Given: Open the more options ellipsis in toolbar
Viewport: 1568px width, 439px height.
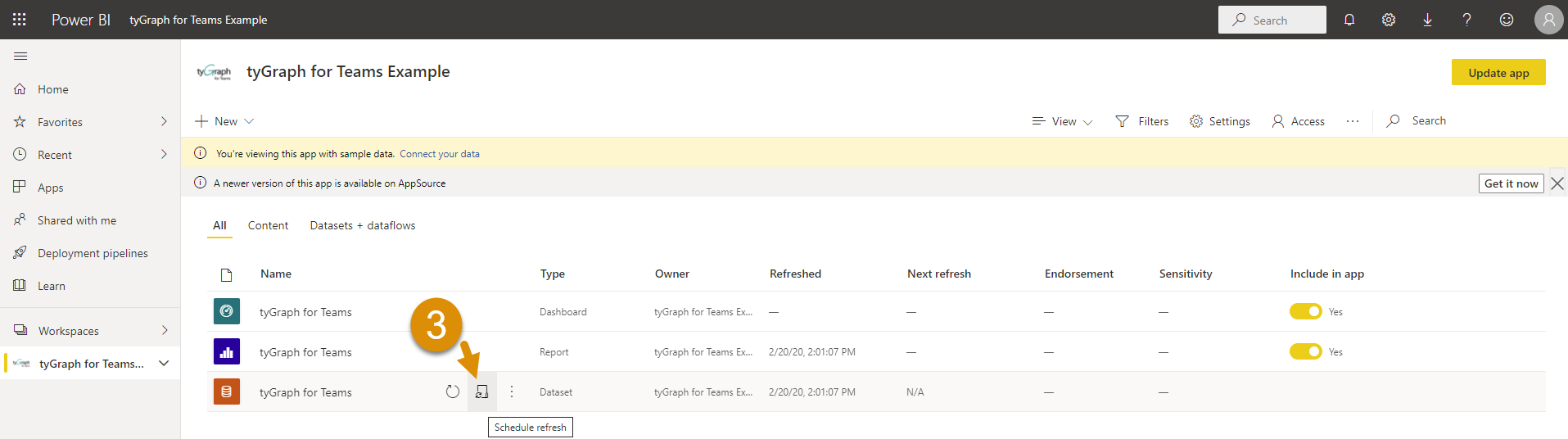Looking at the screenshot, I should click(x=1353, y=121).
